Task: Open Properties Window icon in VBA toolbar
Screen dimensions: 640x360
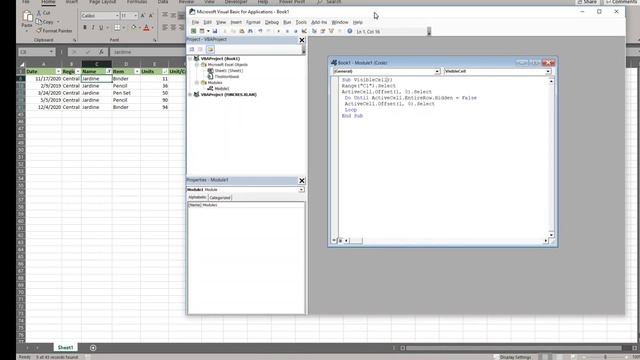Action: coord(323,31)
